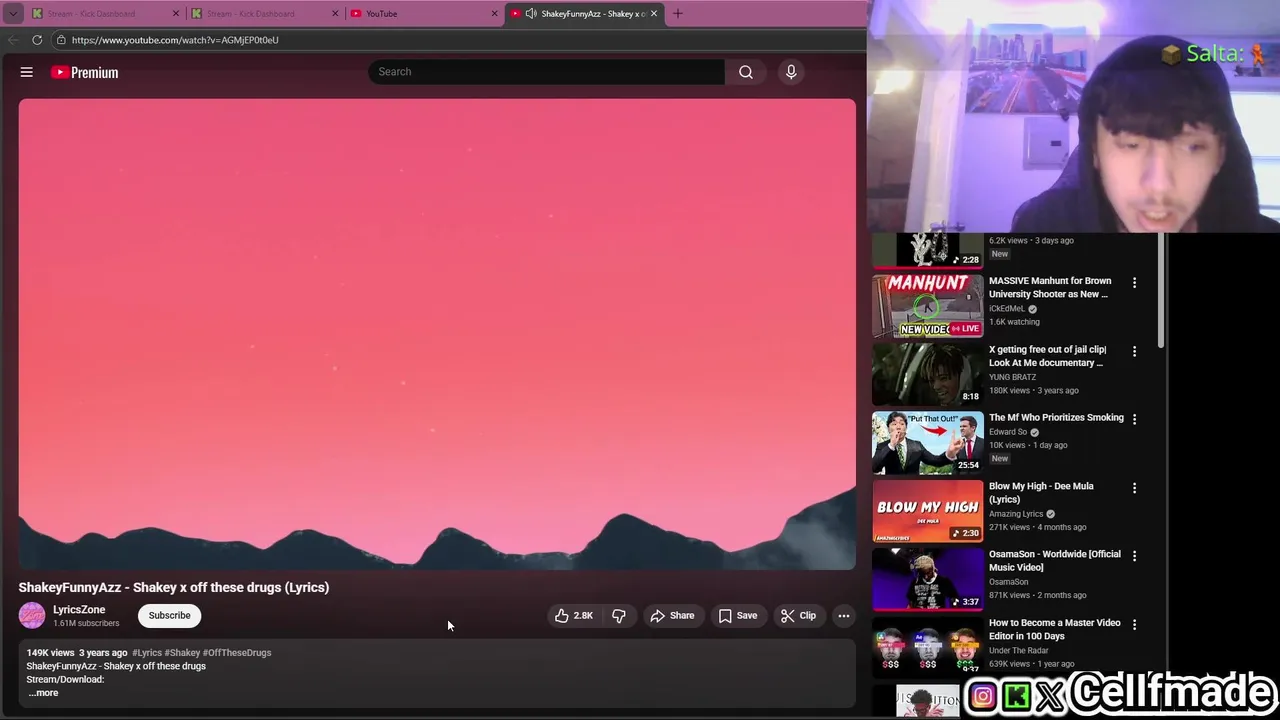This screenshot has height=720, width=1280.
Task: Click 149K views 3 years ago text
Action: coord(77,652)
